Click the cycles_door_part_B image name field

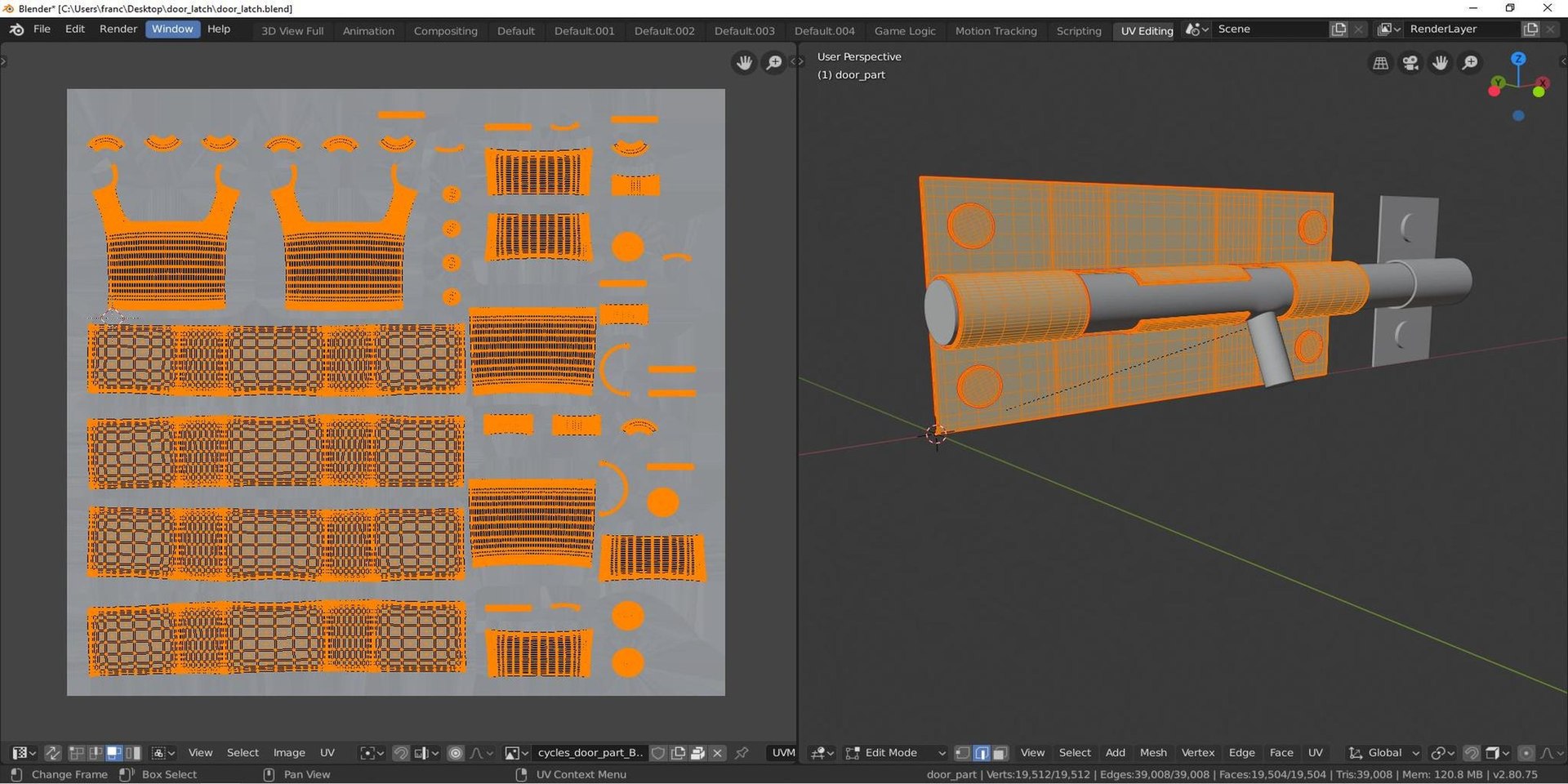590,753
